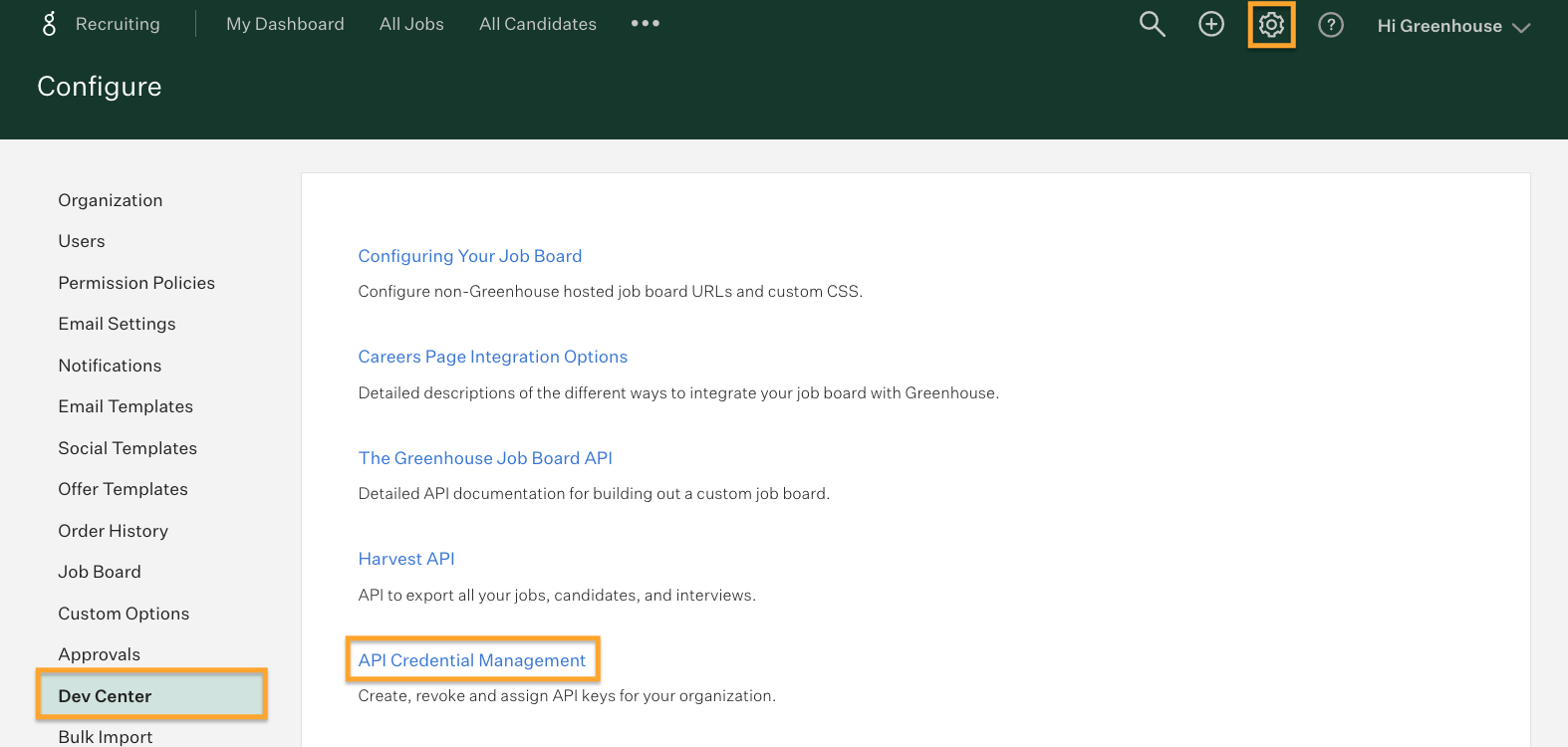Click 'Detailed API documentation' description text
The image size is (1568, 747).
[x=594, y=493]
